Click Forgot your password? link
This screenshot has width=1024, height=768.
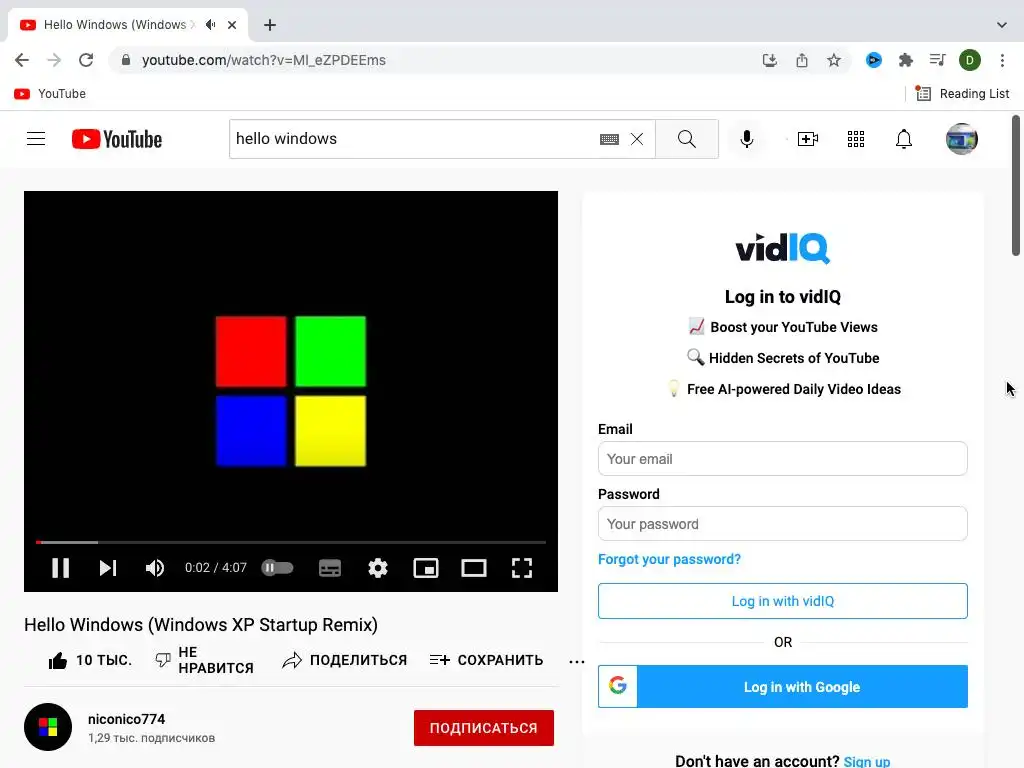669,559
